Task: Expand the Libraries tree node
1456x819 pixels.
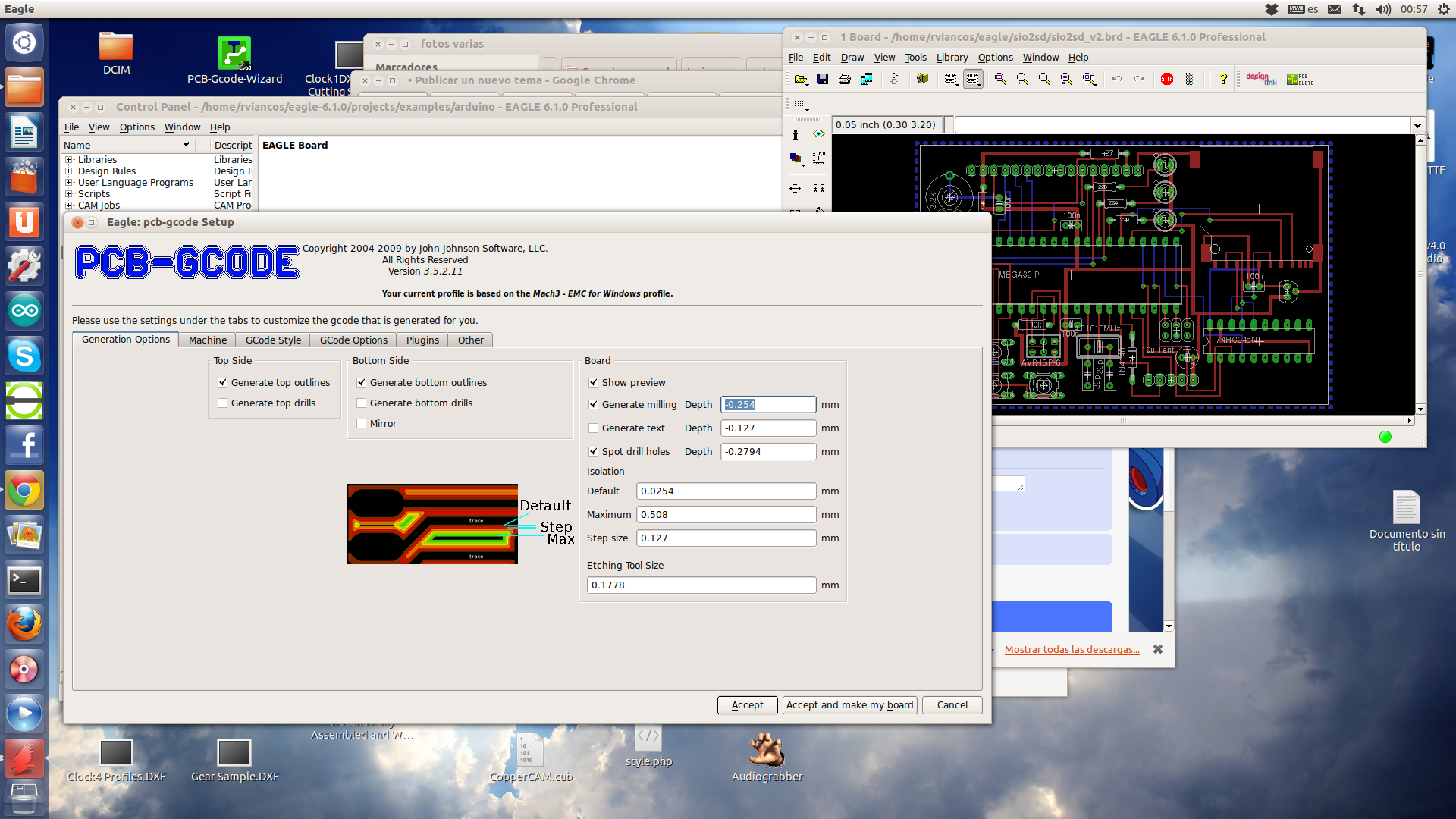Action: point(69,160)
